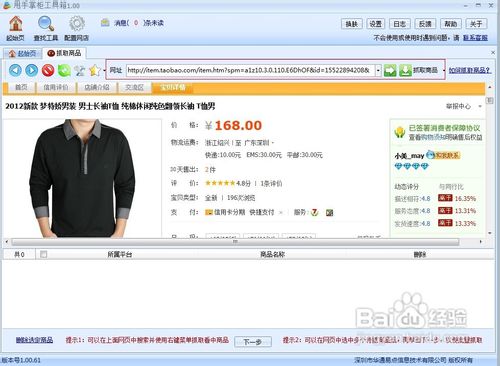500x366 pixels.
Task: Go back with the blue left arrow
Action: click(x=15, y=70)
